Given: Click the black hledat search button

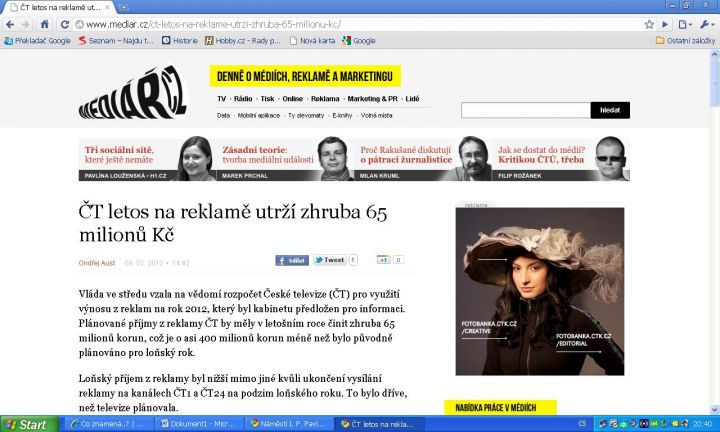Looking at the screenshot, I should (610, 110).
